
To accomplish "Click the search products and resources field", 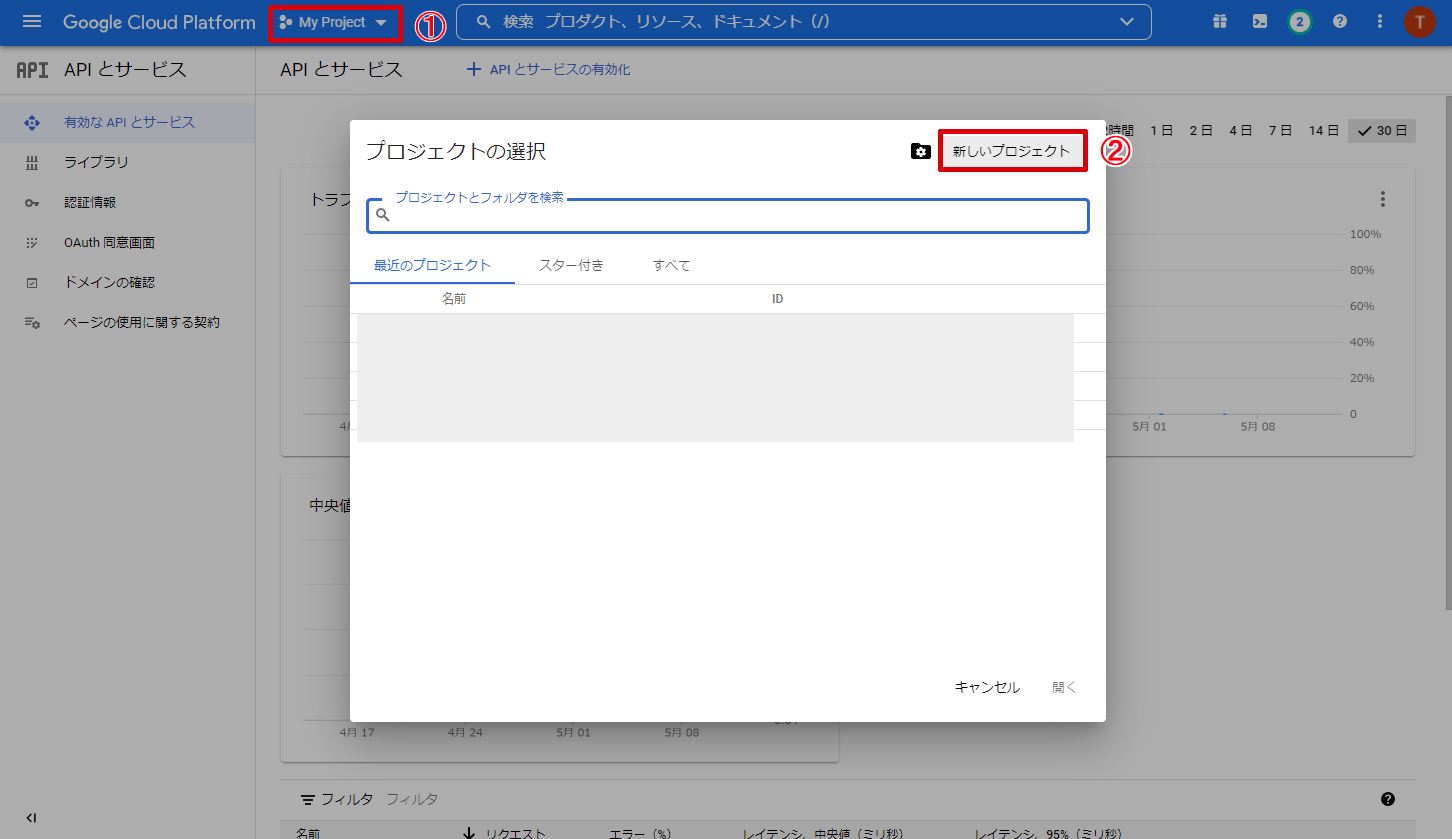I will tap(803, 21).
